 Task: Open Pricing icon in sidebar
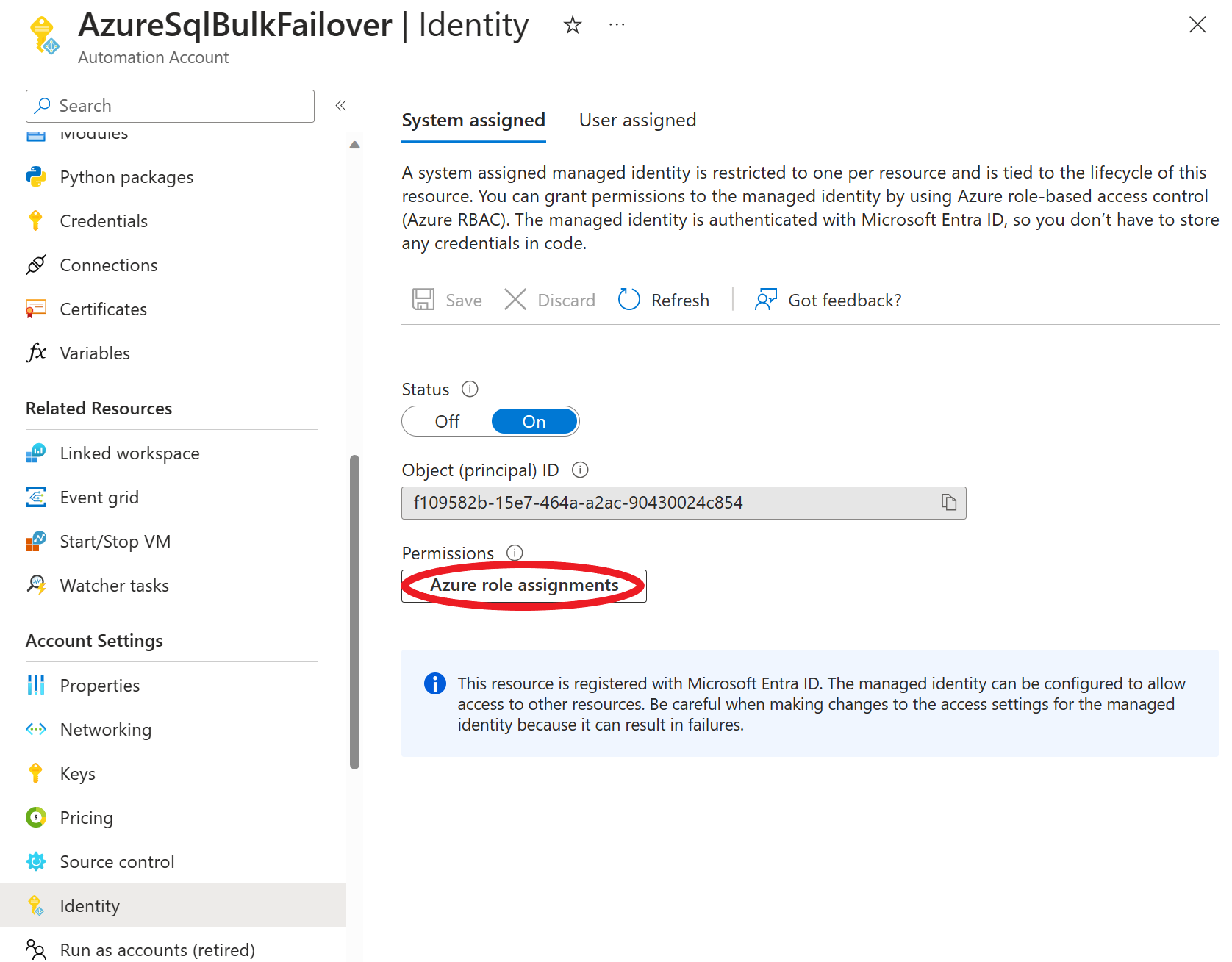click(36, 818)
